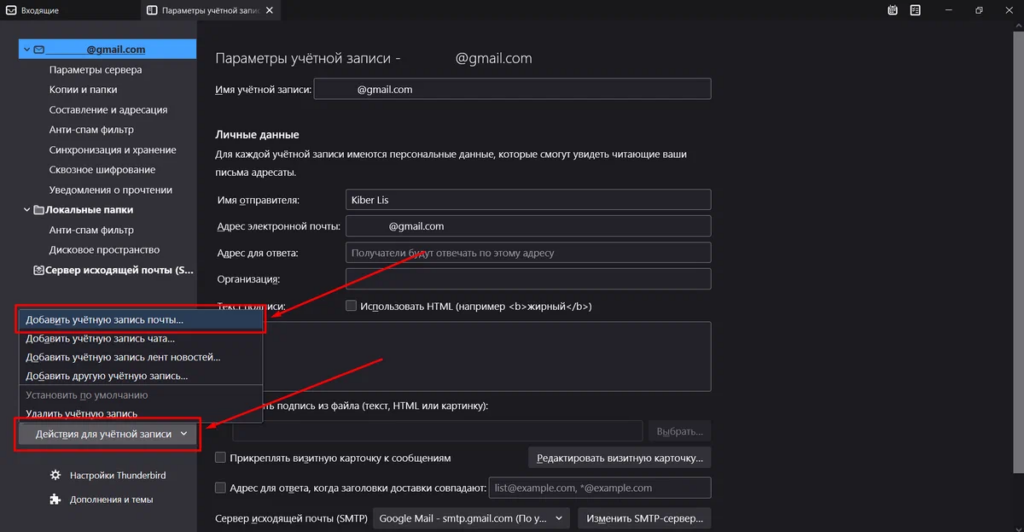The width and height of the screenshot is (1024, 532).
Task: Open the calendar icon in title bar
Action: click(893, 10)
